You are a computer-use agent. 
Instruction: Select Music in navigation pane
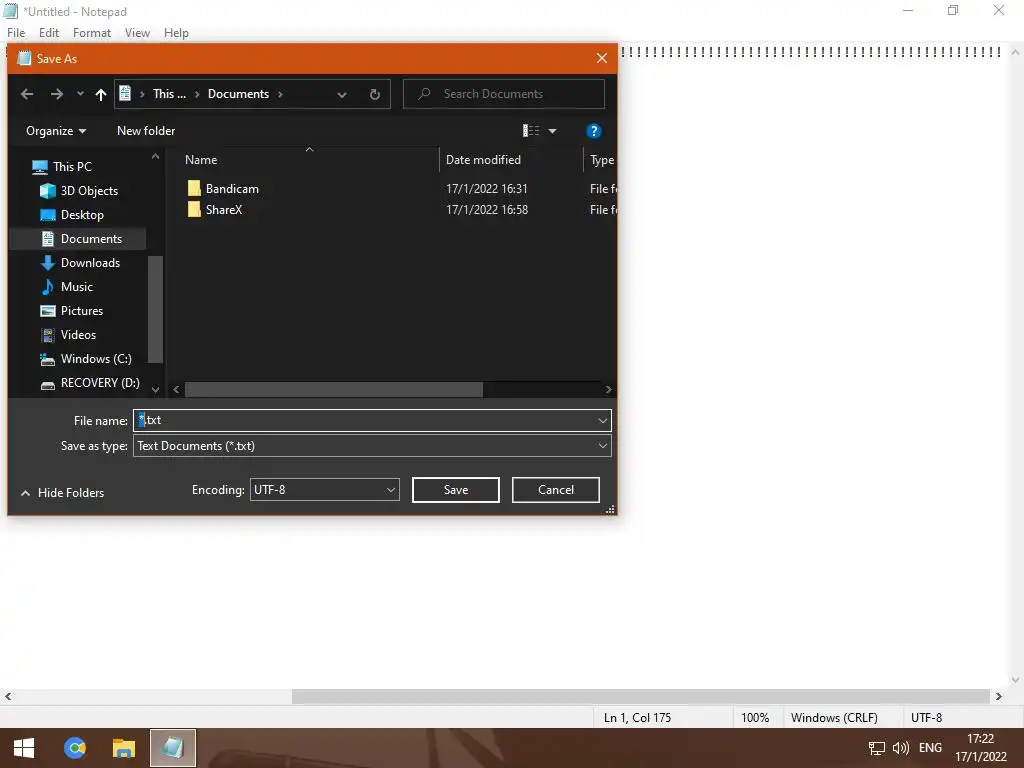pos(76,287)
